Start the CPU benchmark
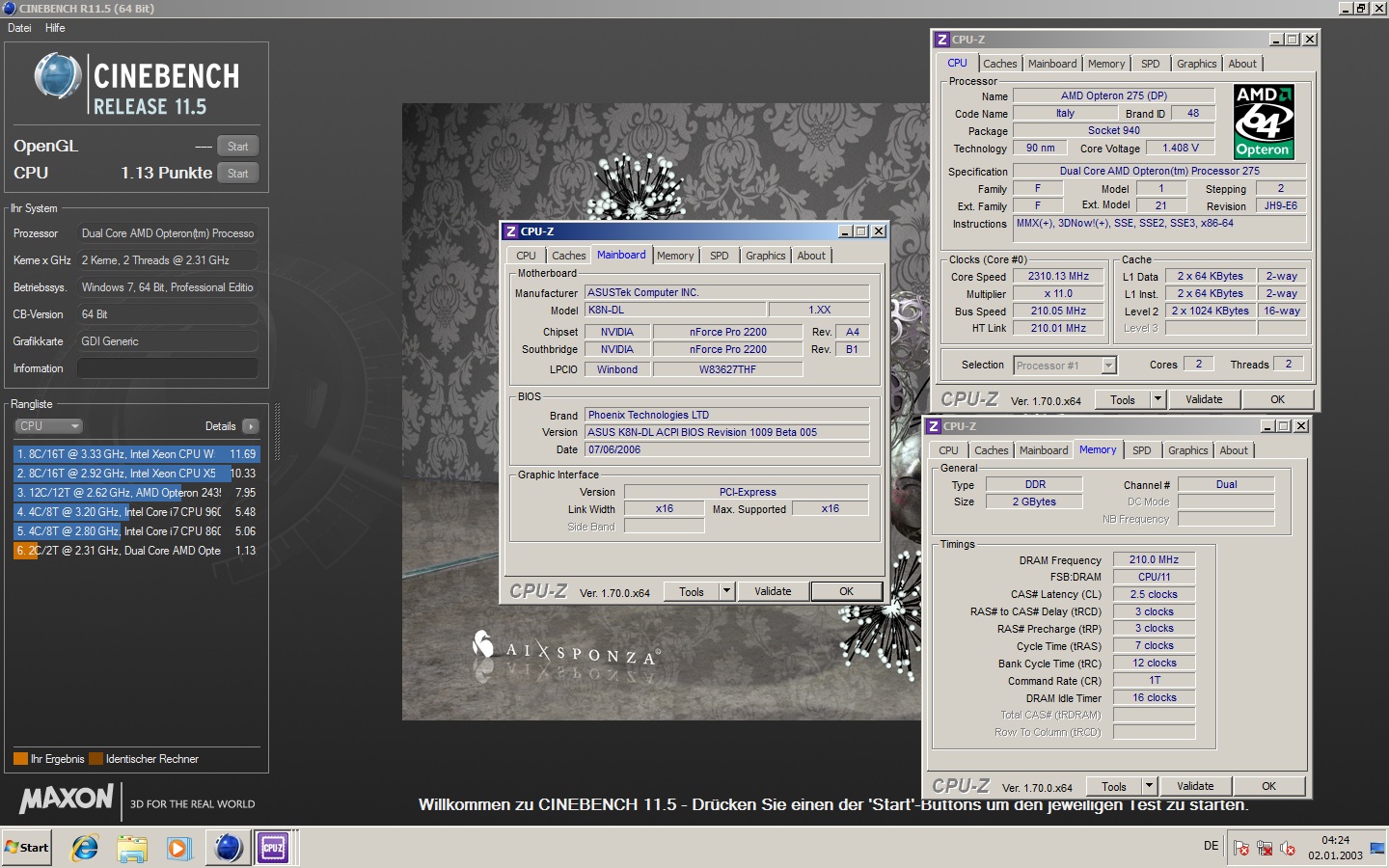This screenshot has height=868, width=1389. tap(237, 174)
